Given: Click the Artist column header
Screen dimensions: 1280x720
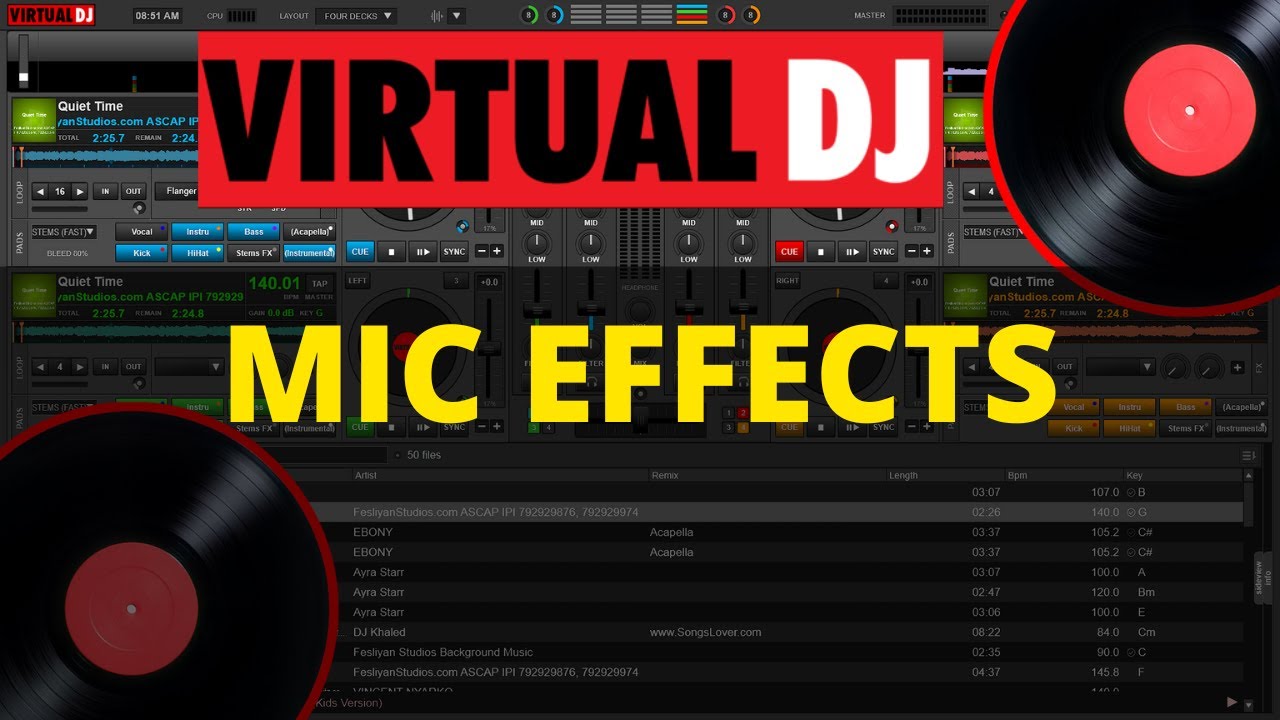Looking at the screenshot, I should (366, 475).
